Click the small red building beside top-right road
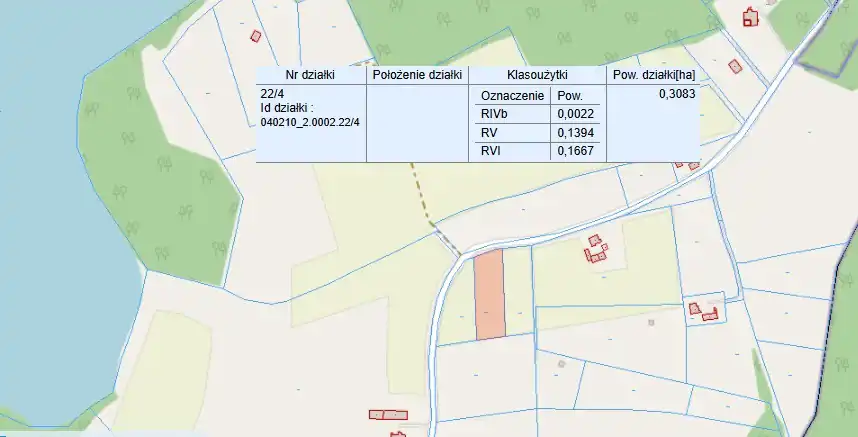 click(x=735, y=66)
